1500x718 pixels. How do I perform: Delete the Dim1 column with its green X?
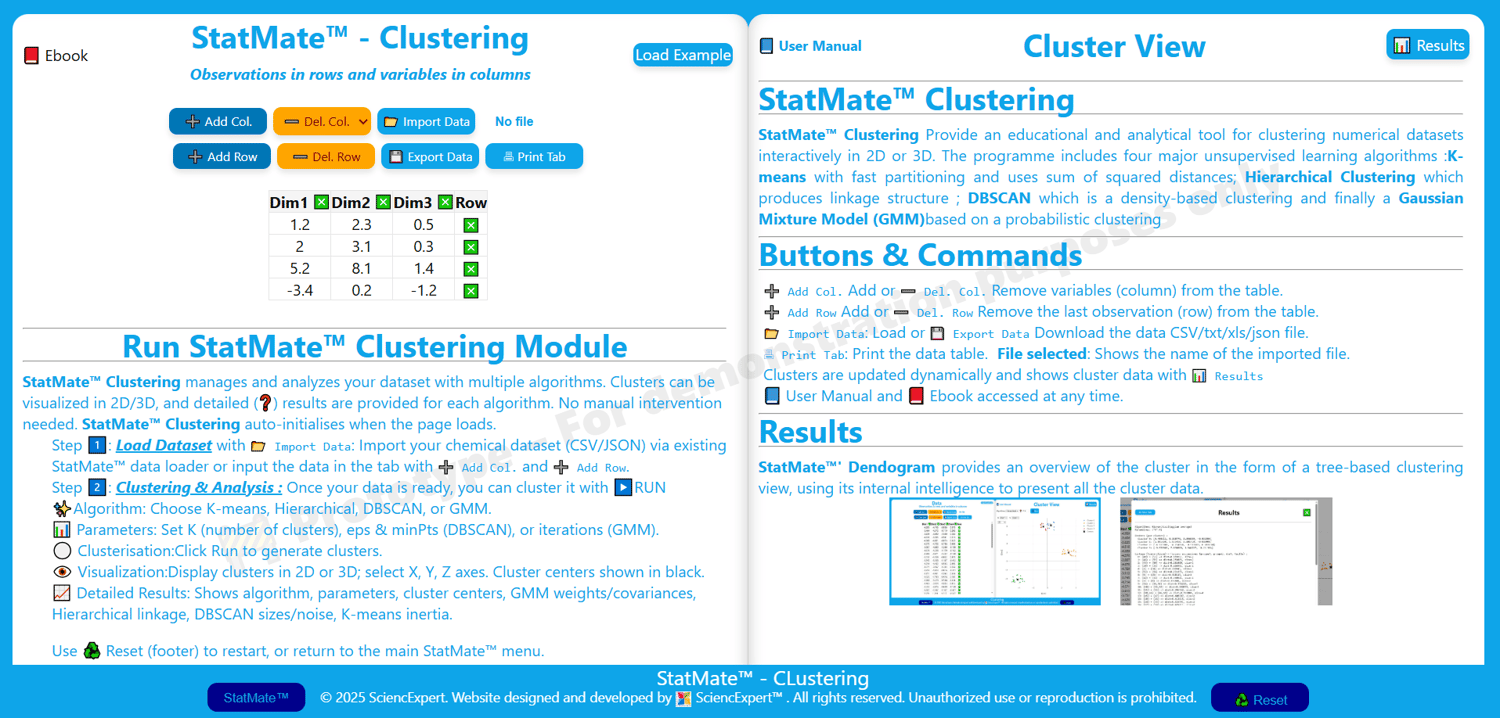tap(321, 202)
